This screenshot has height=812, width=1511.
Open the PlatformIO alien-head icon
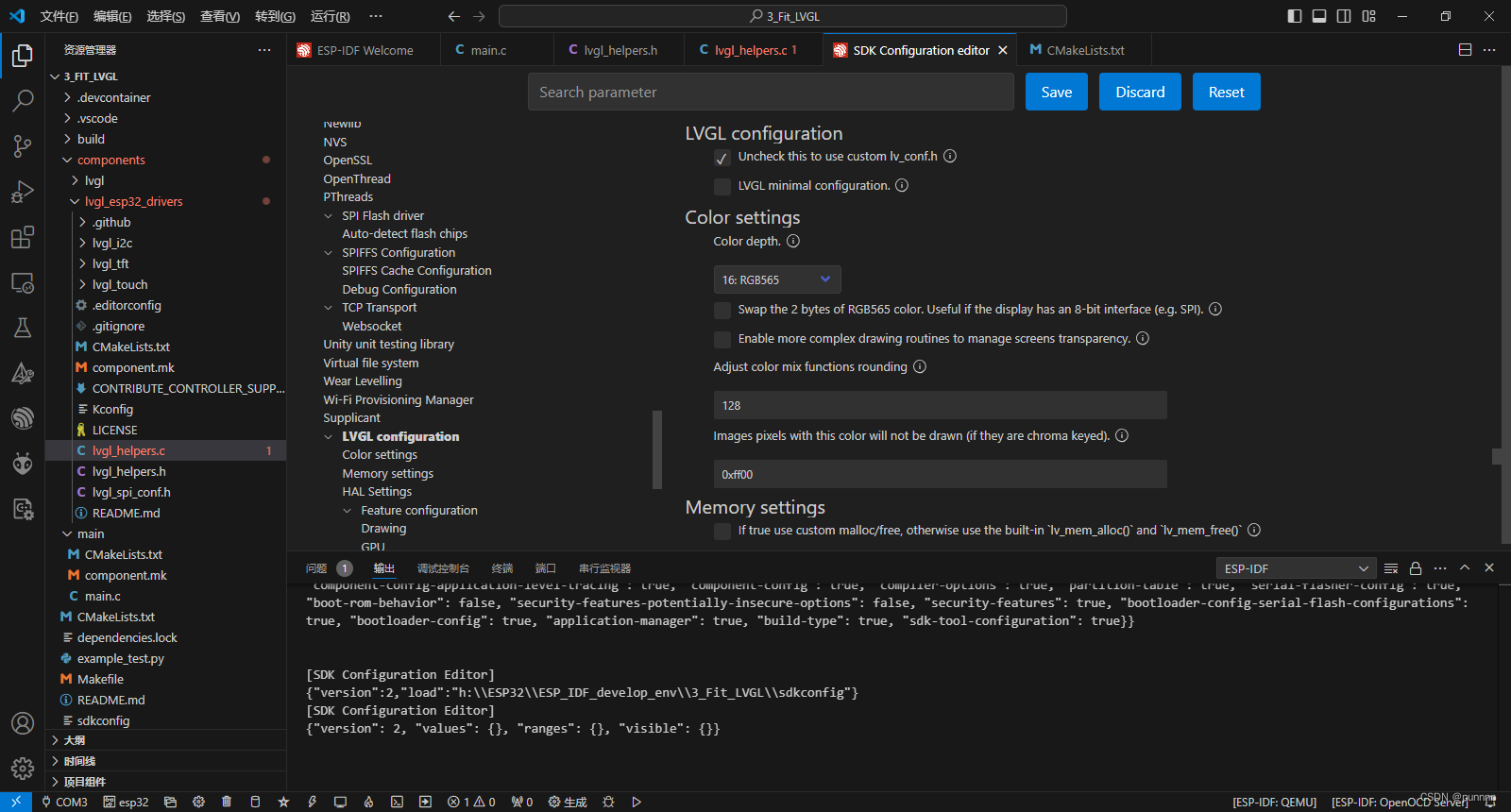[x=23, y=464]
